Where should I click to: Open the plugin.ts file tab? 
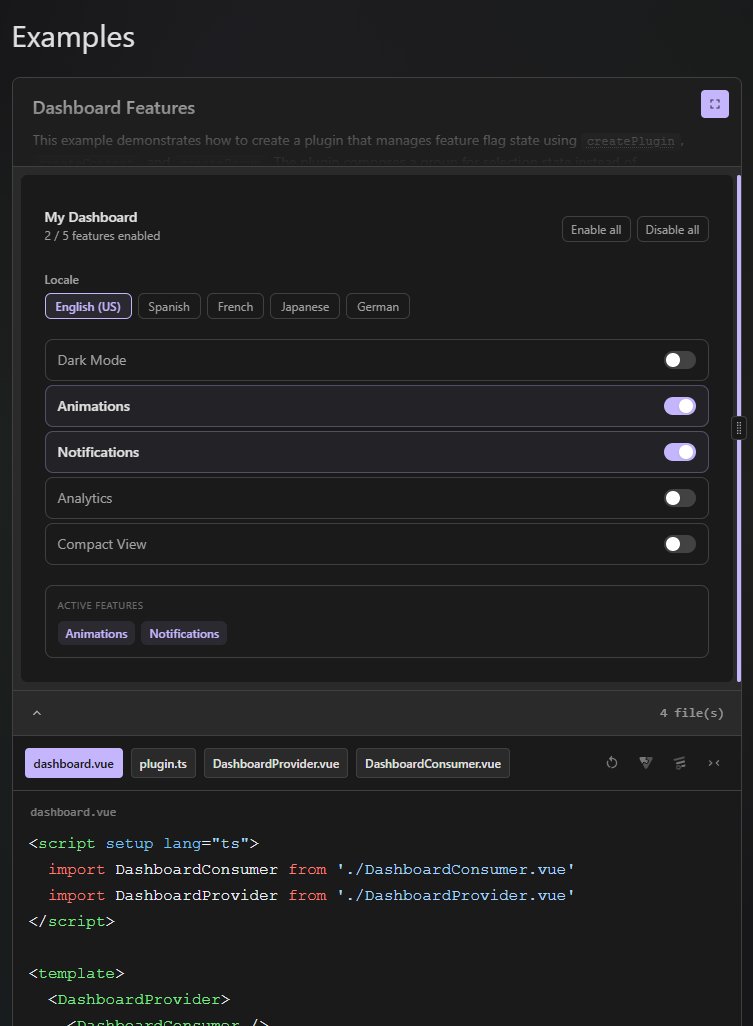click(x=163, y=763)
